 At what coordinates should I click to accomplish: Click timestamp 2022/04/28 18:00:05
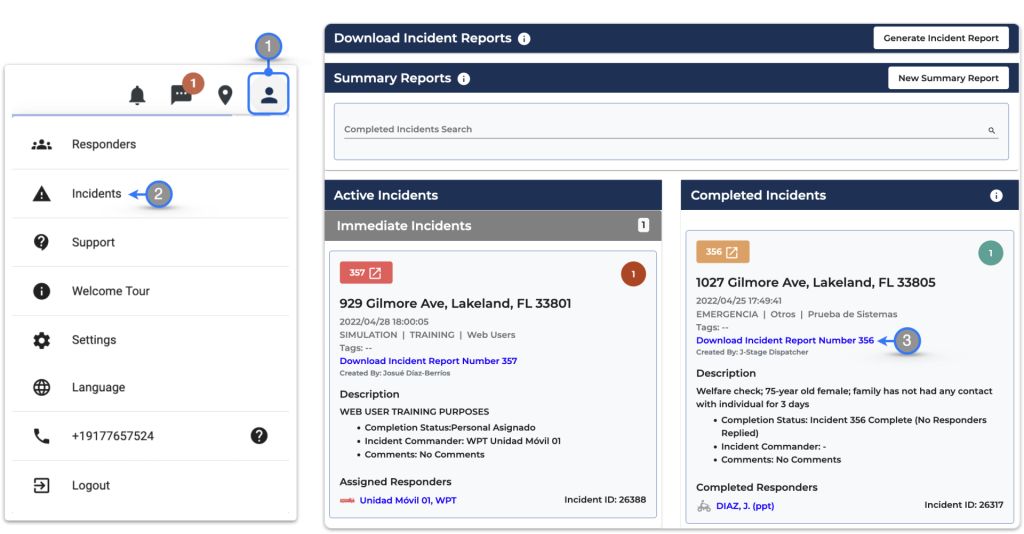click(x=384, y=322)
